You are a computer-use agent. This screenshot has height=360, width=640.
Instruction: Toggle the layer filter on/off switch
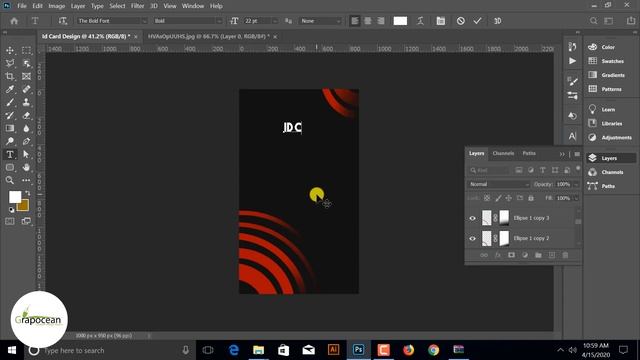click(x=578, y=169)
